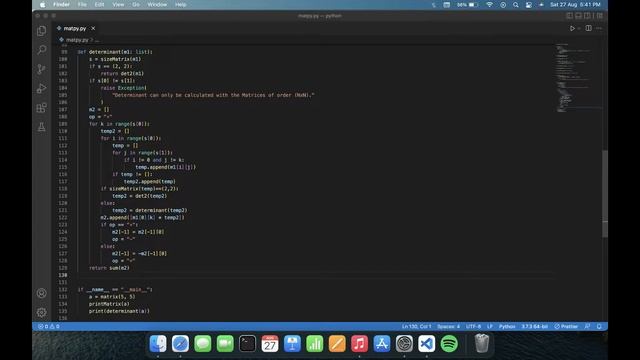Close the matpy.py editor tab
Viewport: 640px width, 360px height.
click(x=93, y=29)
